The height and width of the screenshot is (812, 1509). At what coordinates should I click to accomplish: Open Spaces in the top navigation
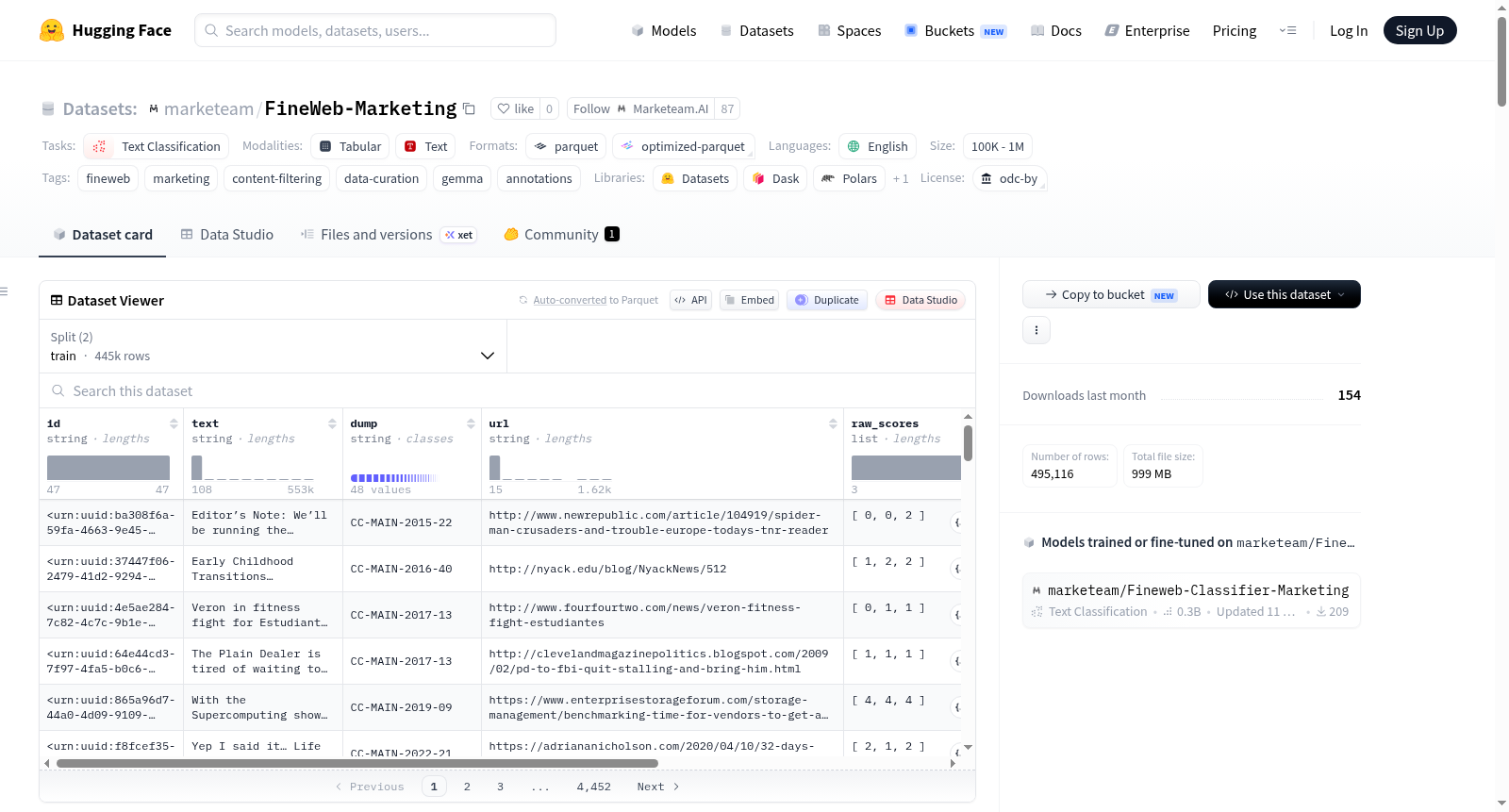point(849,30)
